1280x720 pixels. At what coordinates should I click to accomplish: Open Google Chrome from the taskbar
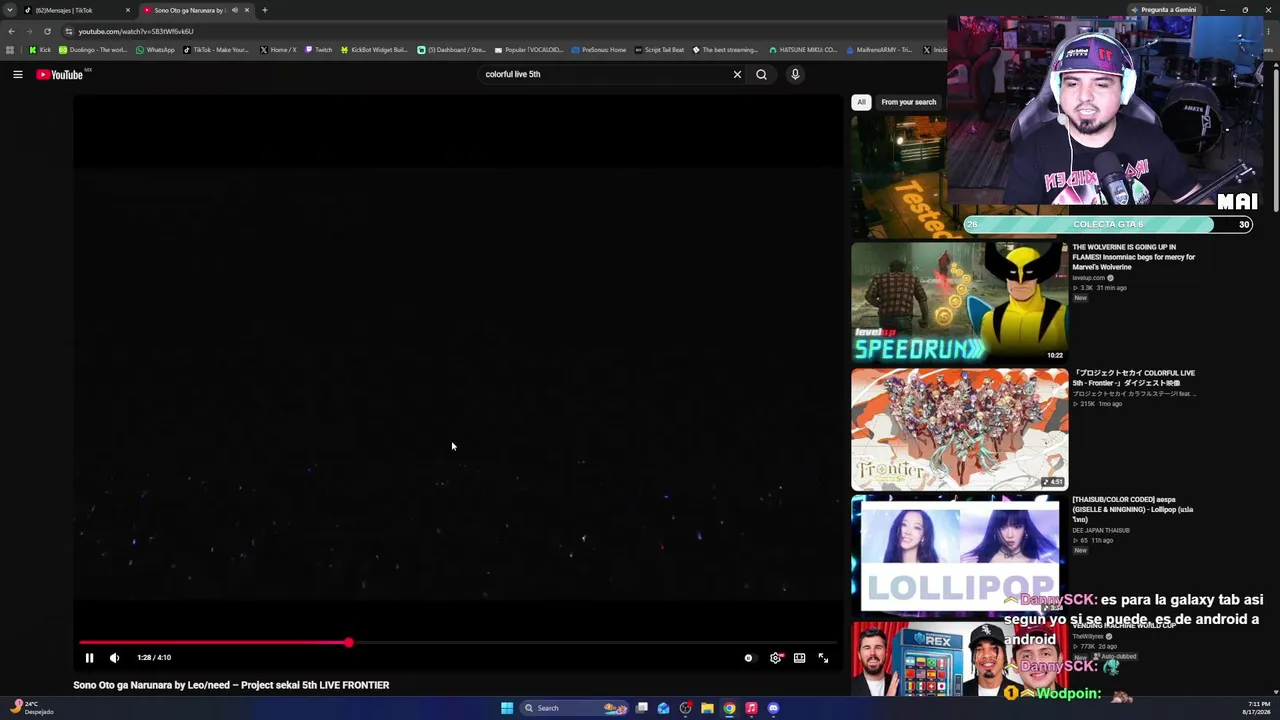tap(729, 708)
